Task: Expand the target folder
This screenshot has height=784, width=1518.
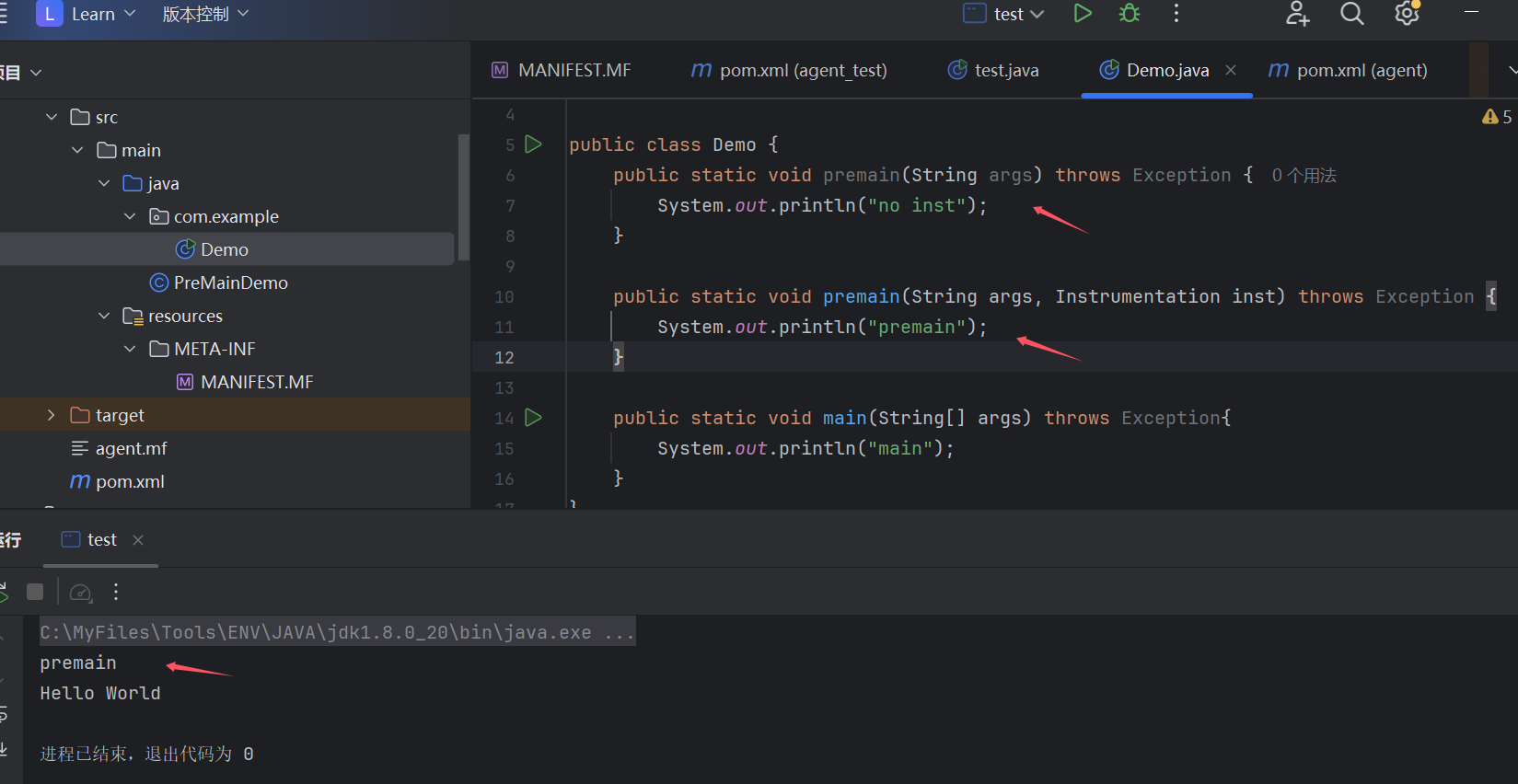Action: [52, 415]
